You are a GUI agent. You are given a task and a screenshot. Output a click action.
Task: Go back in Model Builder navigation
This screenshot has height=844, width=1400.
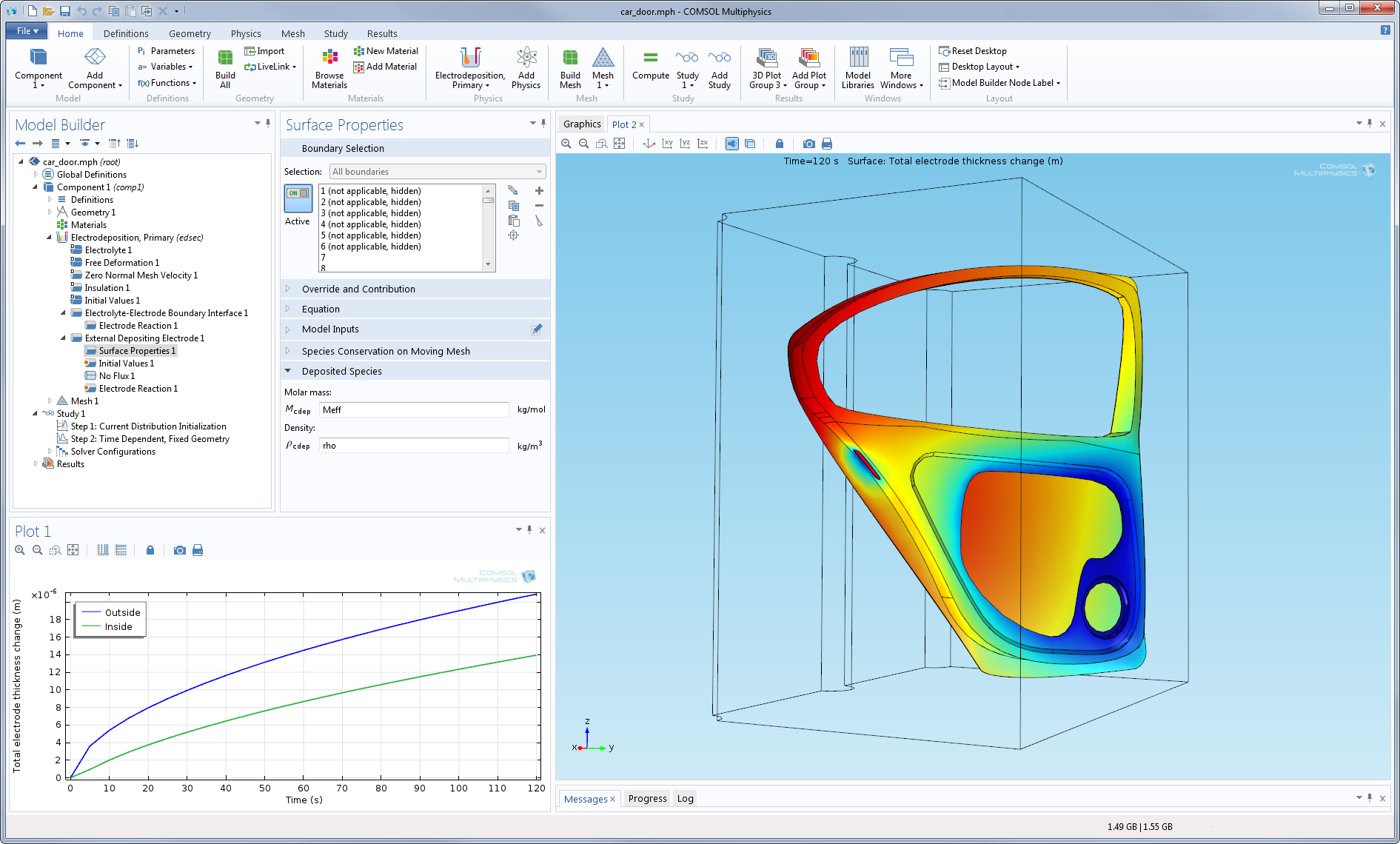point(20,144)
